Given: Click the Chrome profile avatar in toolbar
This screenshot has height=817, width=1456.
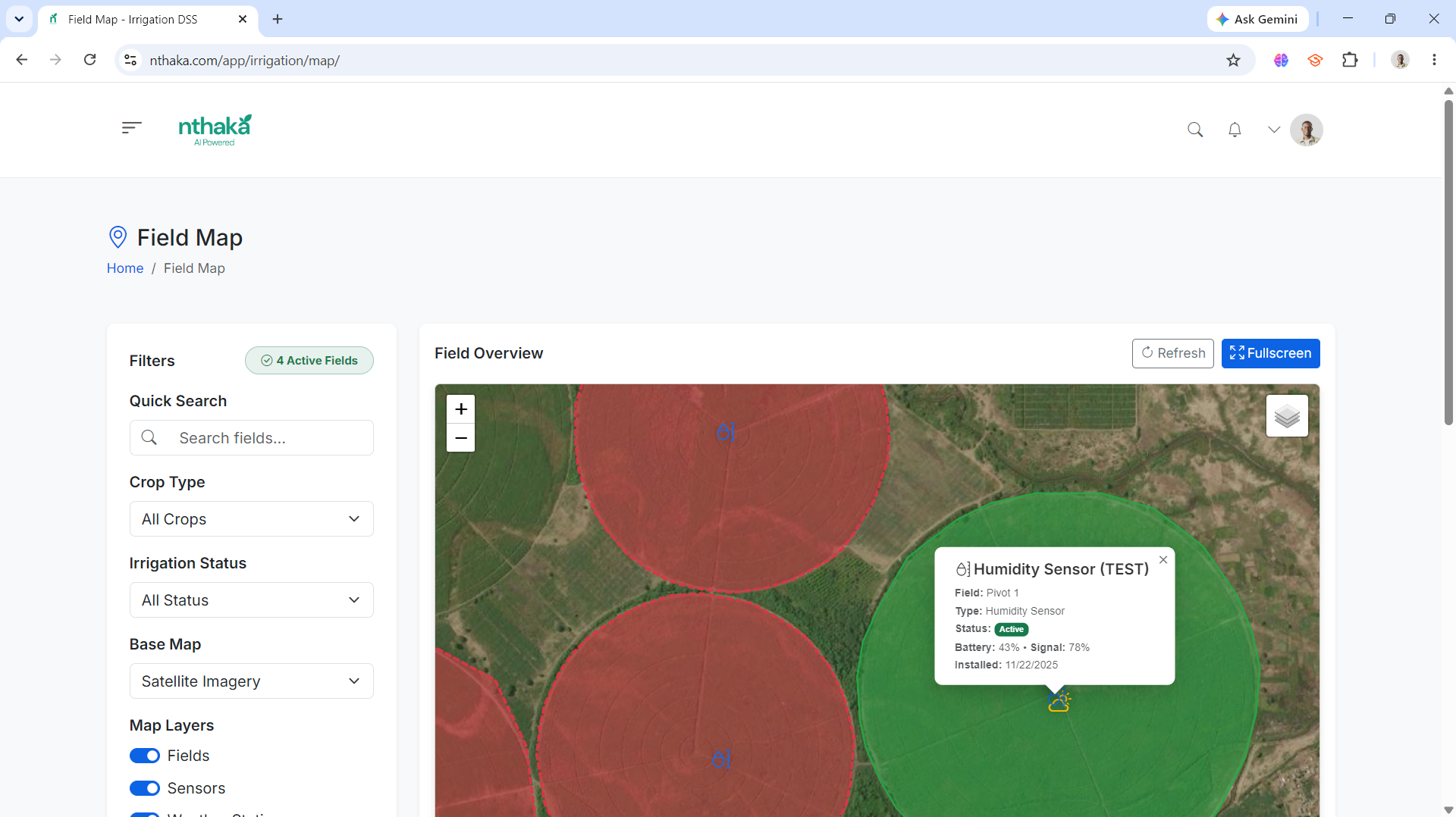Looking at the screenshot, I should 1400,60.
